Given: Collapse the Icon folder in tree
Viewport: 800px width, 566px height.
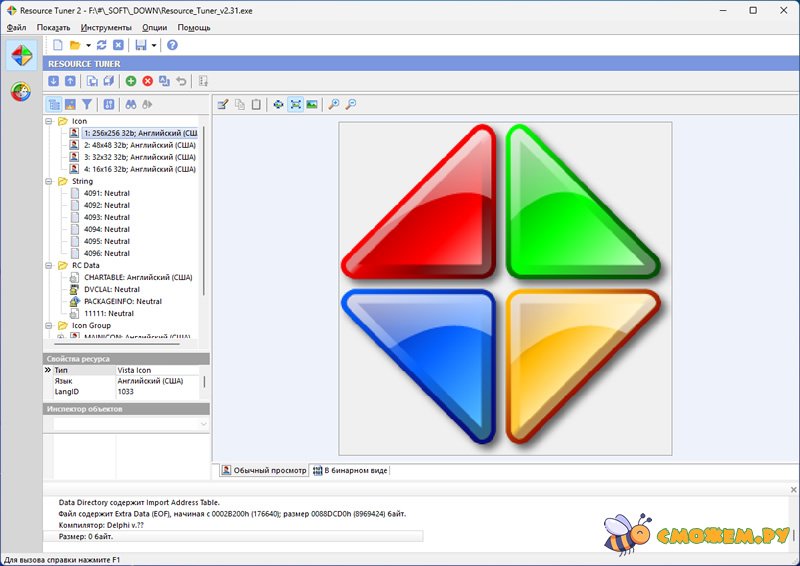Looking at the screenshot, I should pyautogui.click(x=49, y=121).
